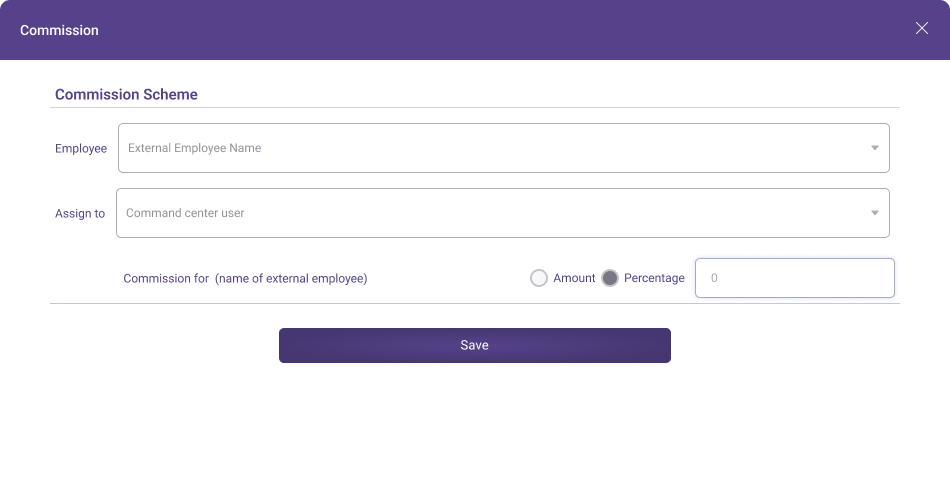The width and height of the screenshot is (950, 480).
Task: Expand the Assign to dropdown arrow
Action: (874, 213)
